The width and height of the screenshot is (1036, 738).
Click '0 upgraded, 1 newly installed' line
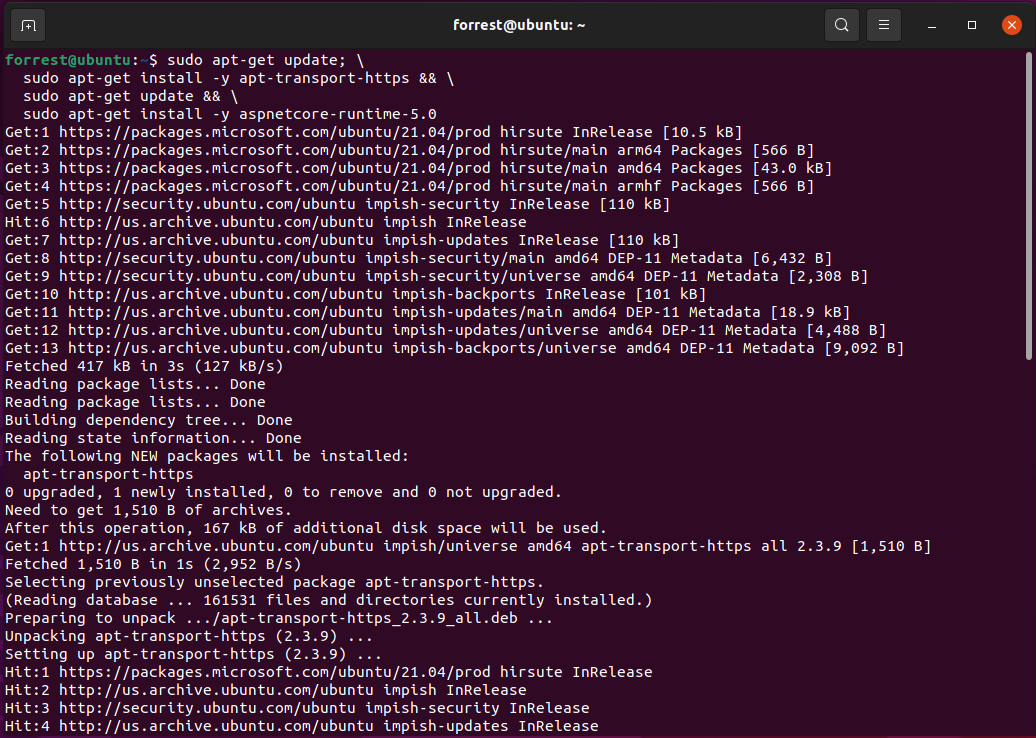click(283, 492)
